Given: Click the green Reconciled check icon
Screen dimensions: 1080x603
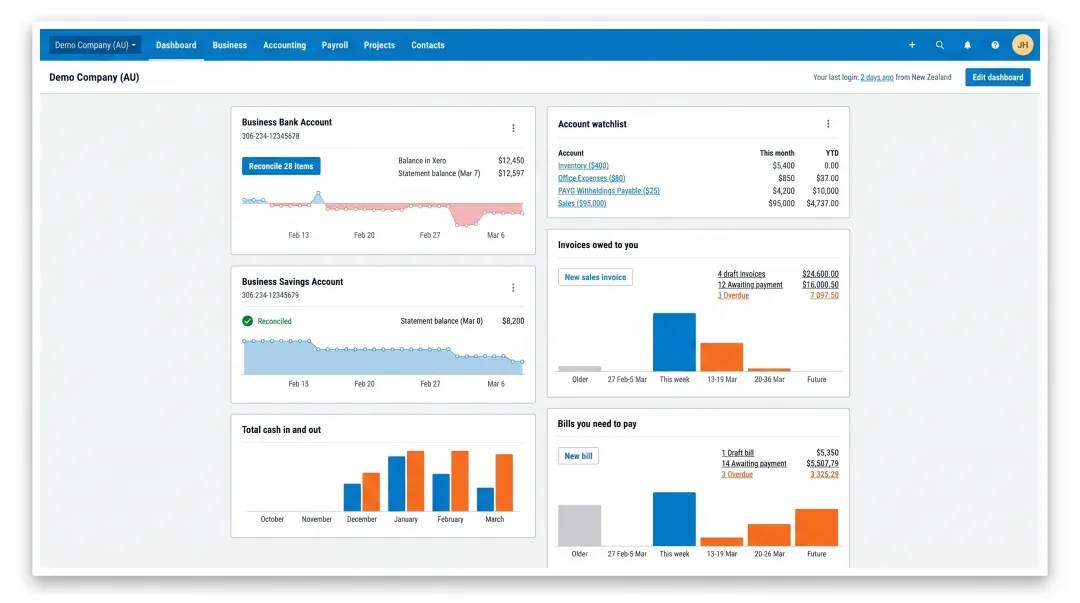Looking at the screenshot, I should (247, 321).
